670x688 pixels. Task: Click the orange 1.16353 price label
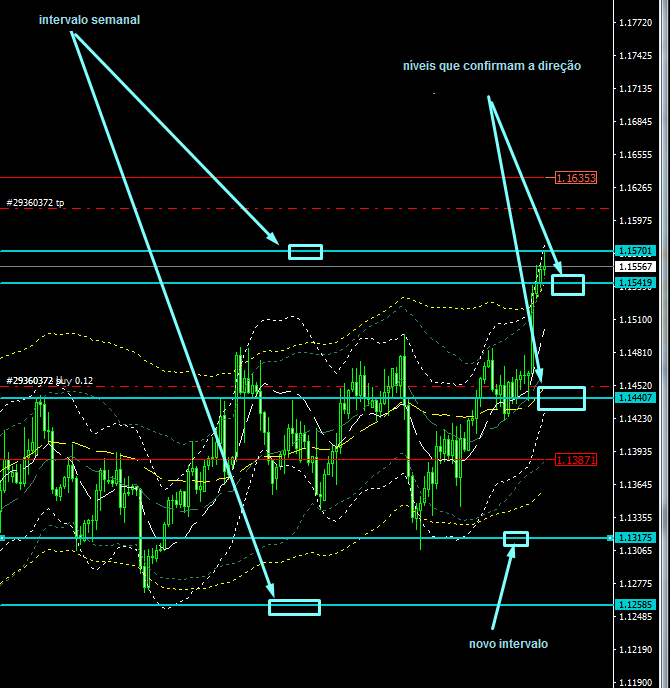click(576, 178)
